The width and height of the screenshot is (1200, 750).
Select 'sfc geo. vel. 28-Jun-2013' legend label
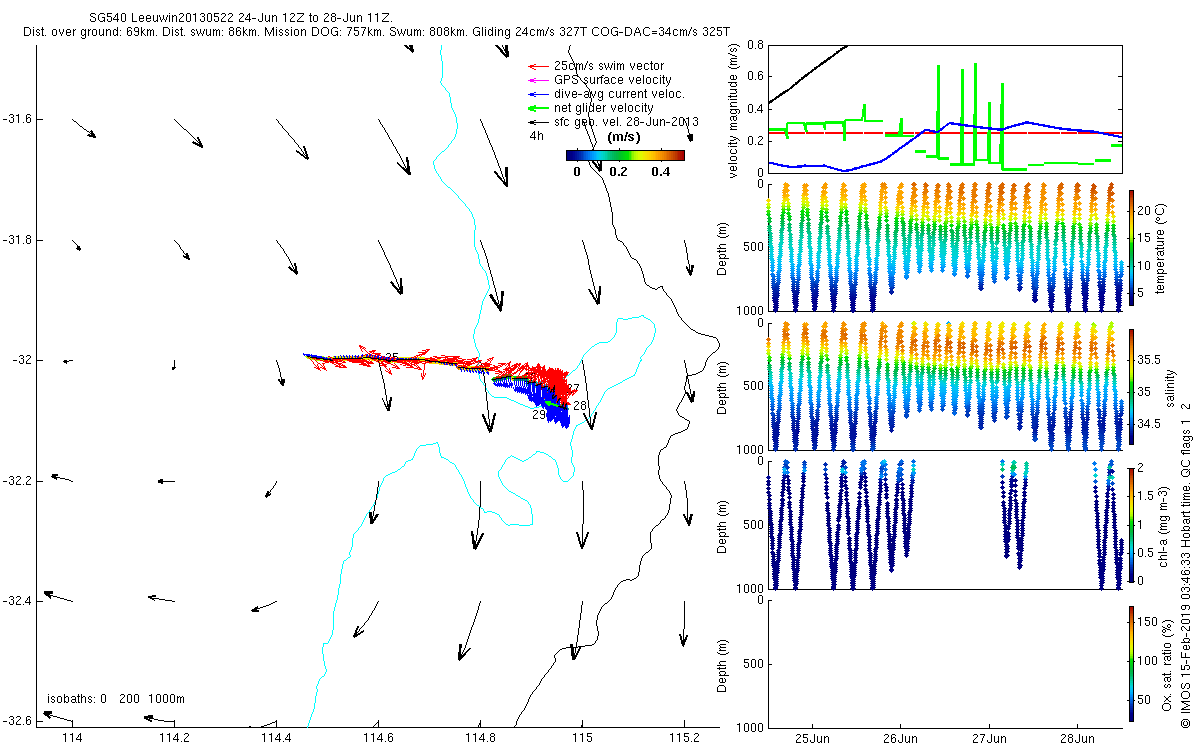point(625,122)
